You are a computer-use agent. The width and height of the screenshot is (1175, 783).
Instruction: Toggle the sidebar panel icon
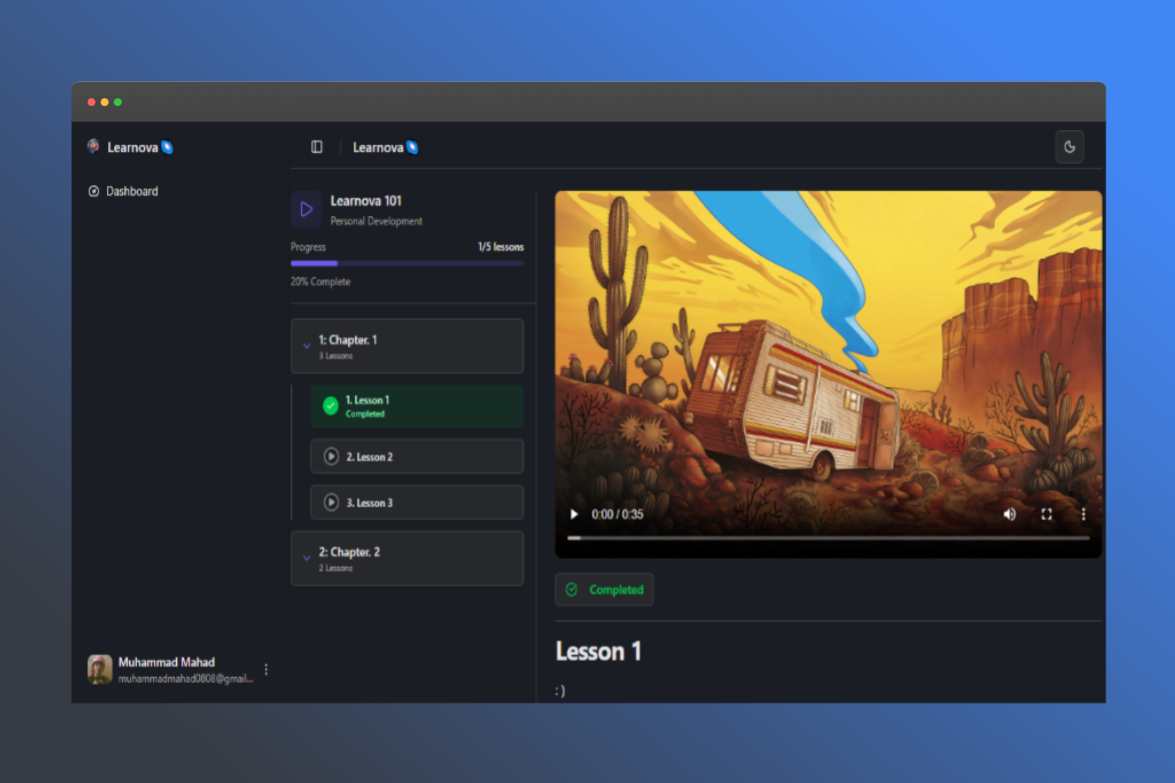[x=317, y=147]
